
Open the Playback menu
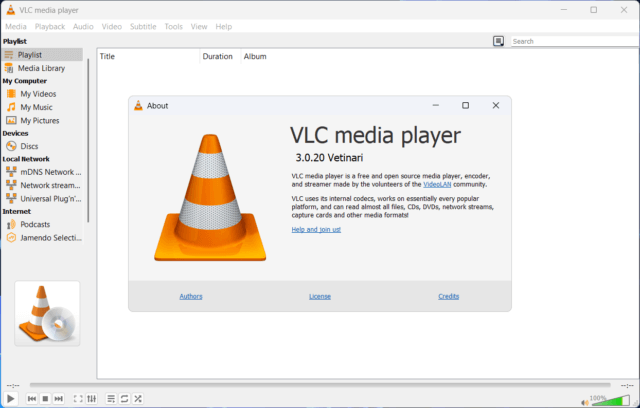[50, 27]
